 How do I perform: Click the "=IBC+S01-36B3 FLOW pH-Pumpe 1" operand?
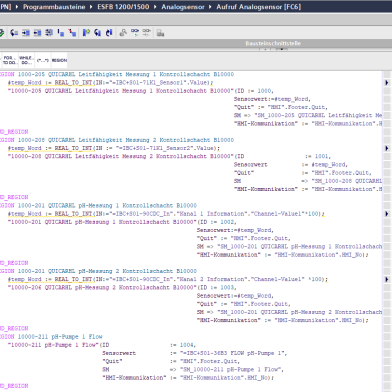coord(233,353)
